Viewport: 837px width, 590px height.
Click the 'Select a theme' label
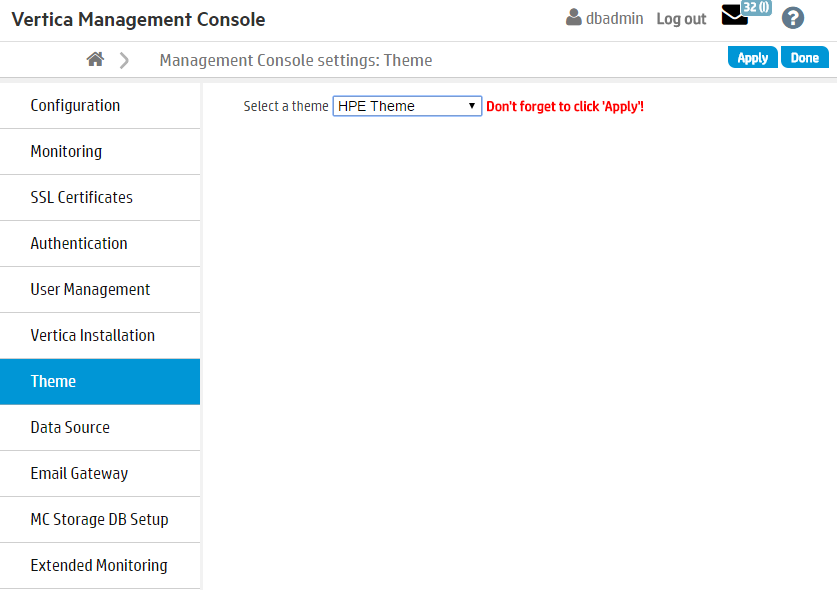pyautogui.click(x=286, y=106)
